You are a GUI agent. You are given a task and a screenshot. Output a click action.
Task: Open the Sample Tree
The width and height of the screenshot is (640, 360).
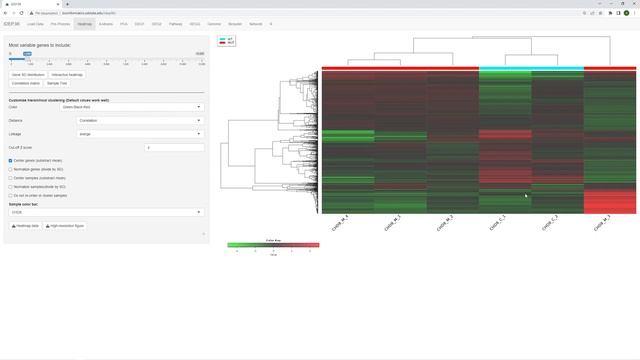(57, 83)
